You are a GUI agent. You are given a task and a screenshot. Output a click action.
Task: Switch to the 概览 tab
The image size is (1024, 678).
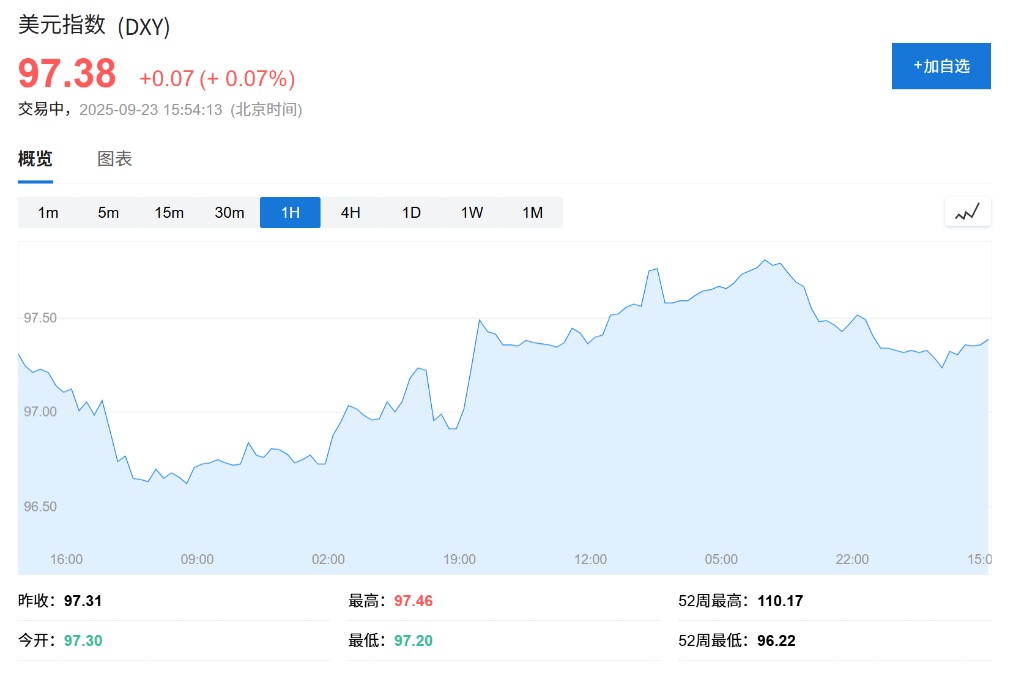(35, 159)
